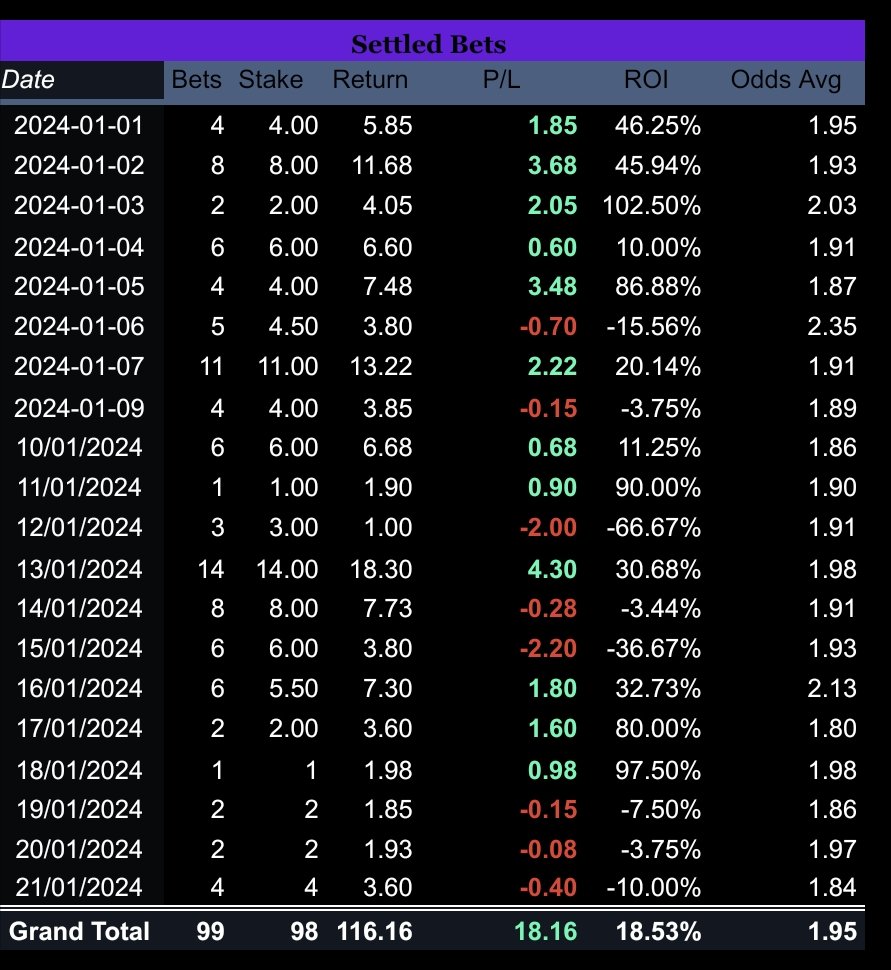Click the Stake value 5.50

coord(293,689)
